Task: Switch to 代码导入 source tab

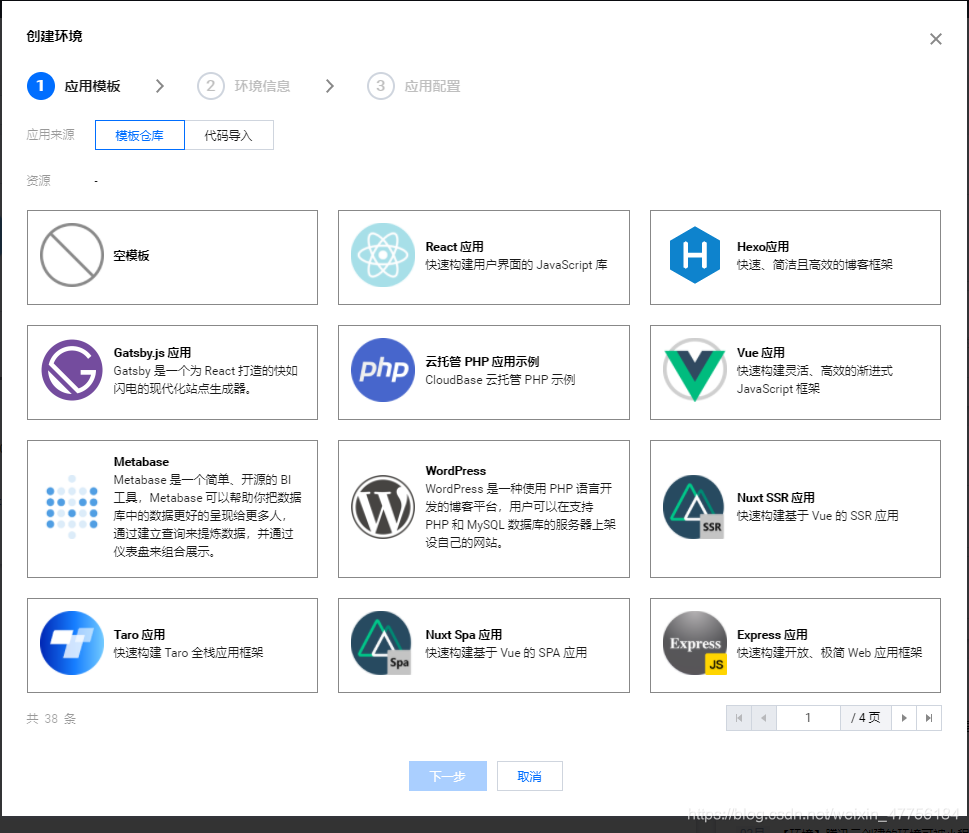Action: [229, 135]
